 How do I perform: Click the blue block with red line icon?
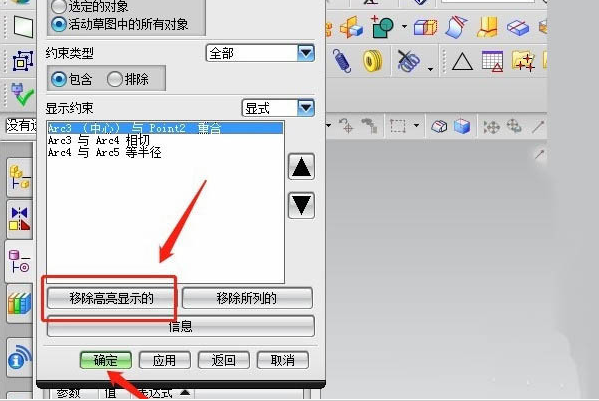pos(518,27)
